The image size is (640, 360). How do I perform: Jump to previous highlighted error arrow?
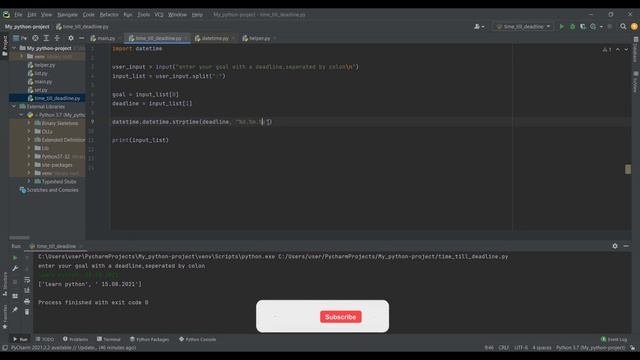[618, 49]
